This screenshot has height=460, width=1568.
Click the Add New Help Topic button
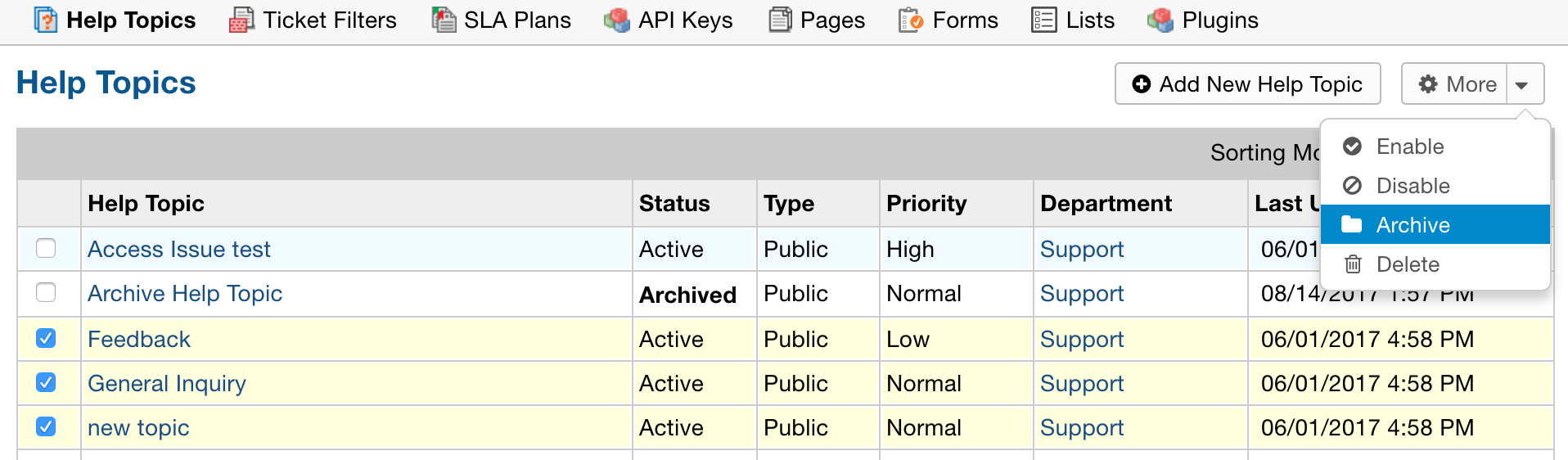tap(1248, 83)
